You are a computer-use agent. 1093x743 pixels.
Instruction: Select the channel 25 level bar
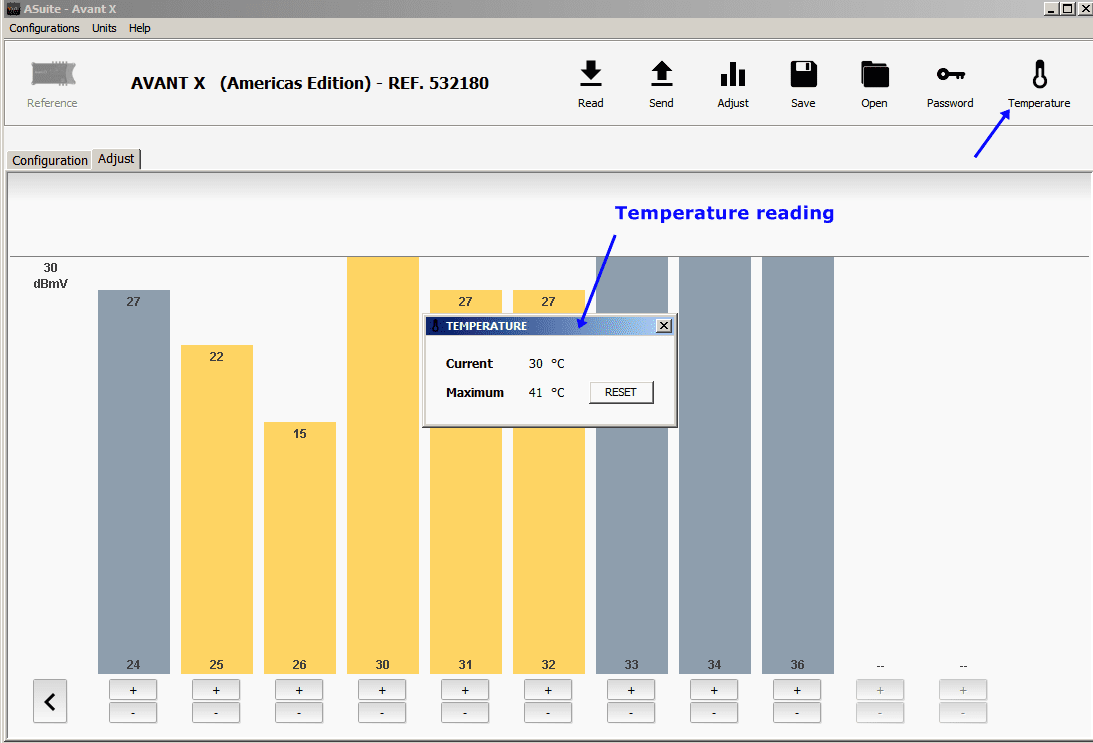coord(217,510)
